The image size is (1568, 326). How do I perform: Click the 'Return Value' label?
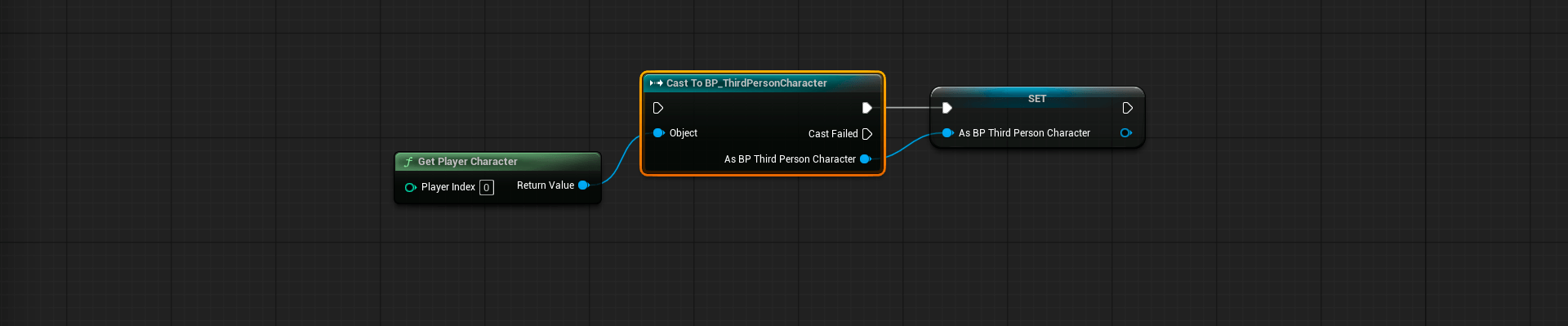click(546, 185)
